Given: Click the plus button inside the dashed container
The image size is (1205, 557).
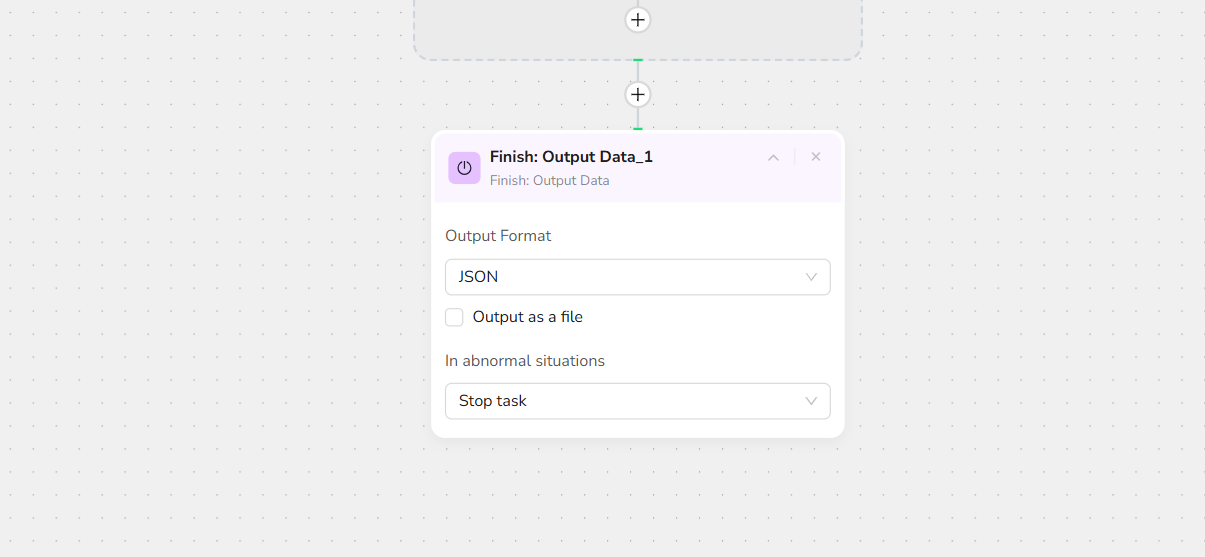Looking at the screenshot, I should tap(638, 20).
